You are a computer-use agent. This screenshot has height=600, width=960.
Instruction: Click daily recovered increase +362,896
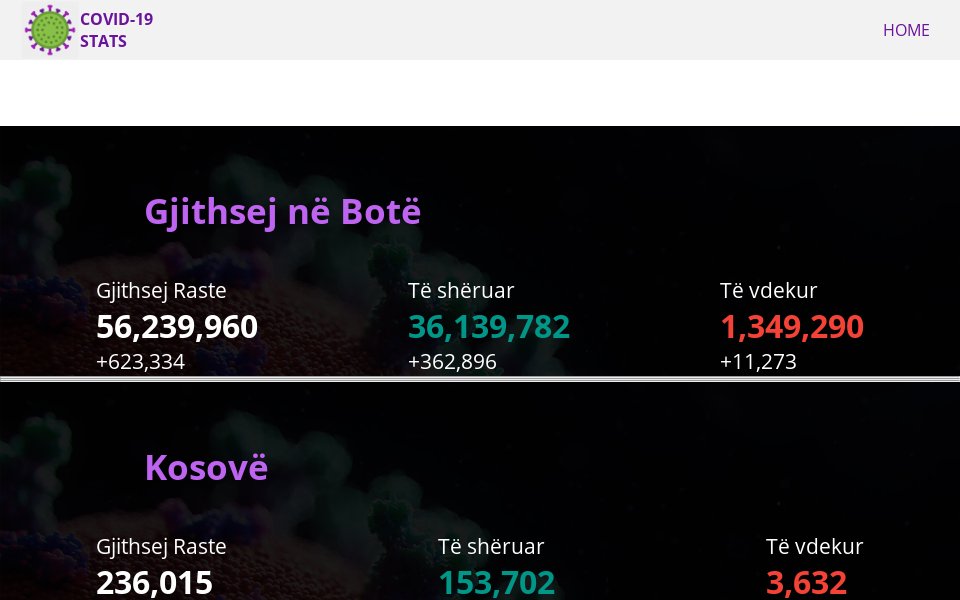point(452,362)
